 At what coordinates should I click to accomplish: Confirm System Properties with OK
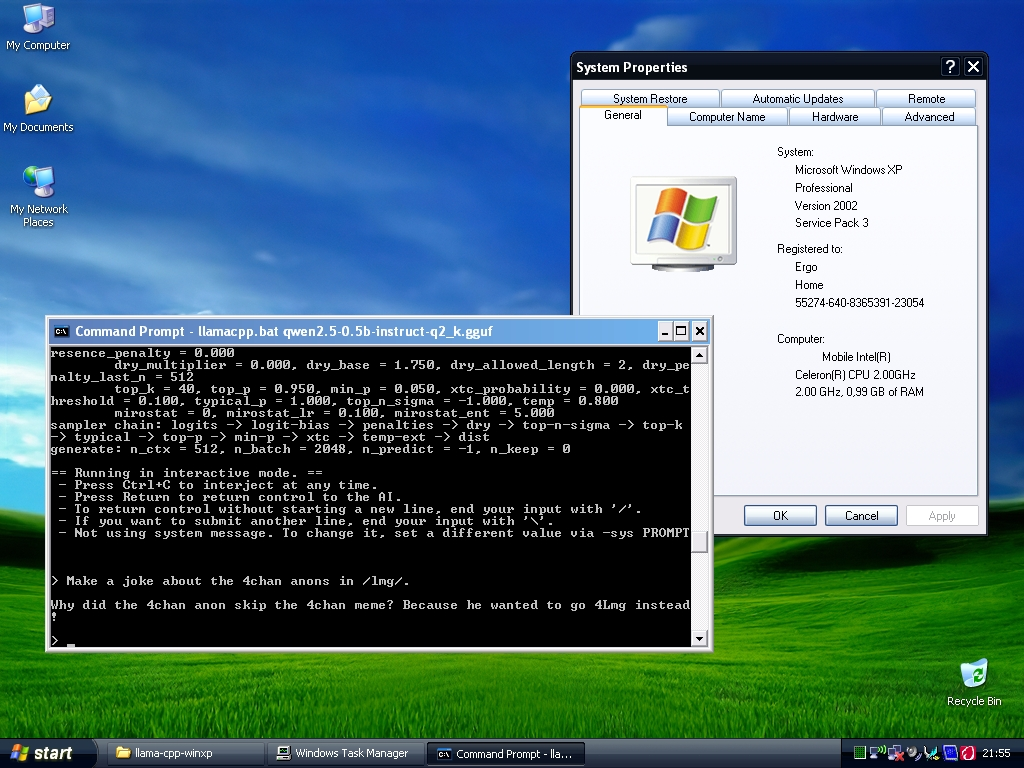pos(780,515)
